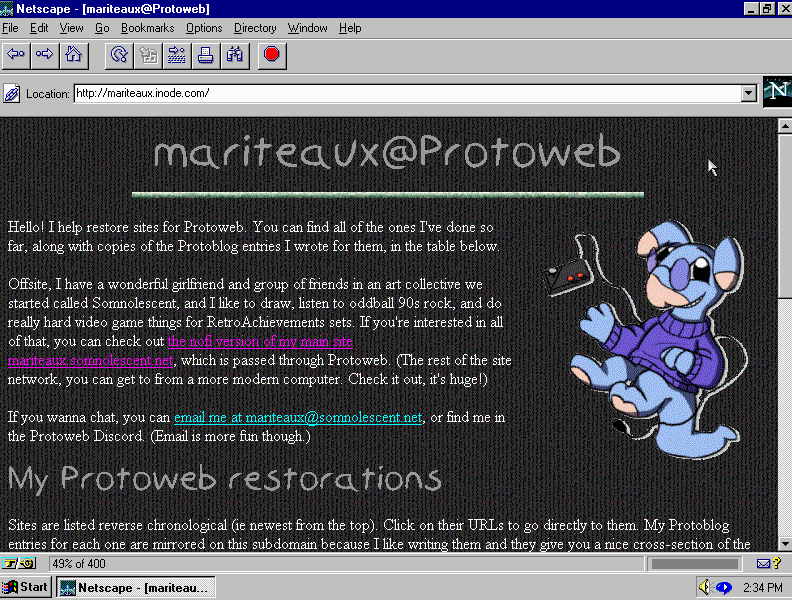Screen dimensions: 792x600
Task: Expand the Location URL dropdown arrow
Action: 748,93
